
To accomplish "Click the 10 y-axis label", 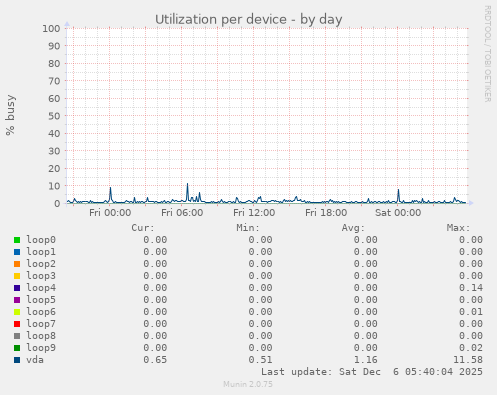I will (x=54, y=186).
